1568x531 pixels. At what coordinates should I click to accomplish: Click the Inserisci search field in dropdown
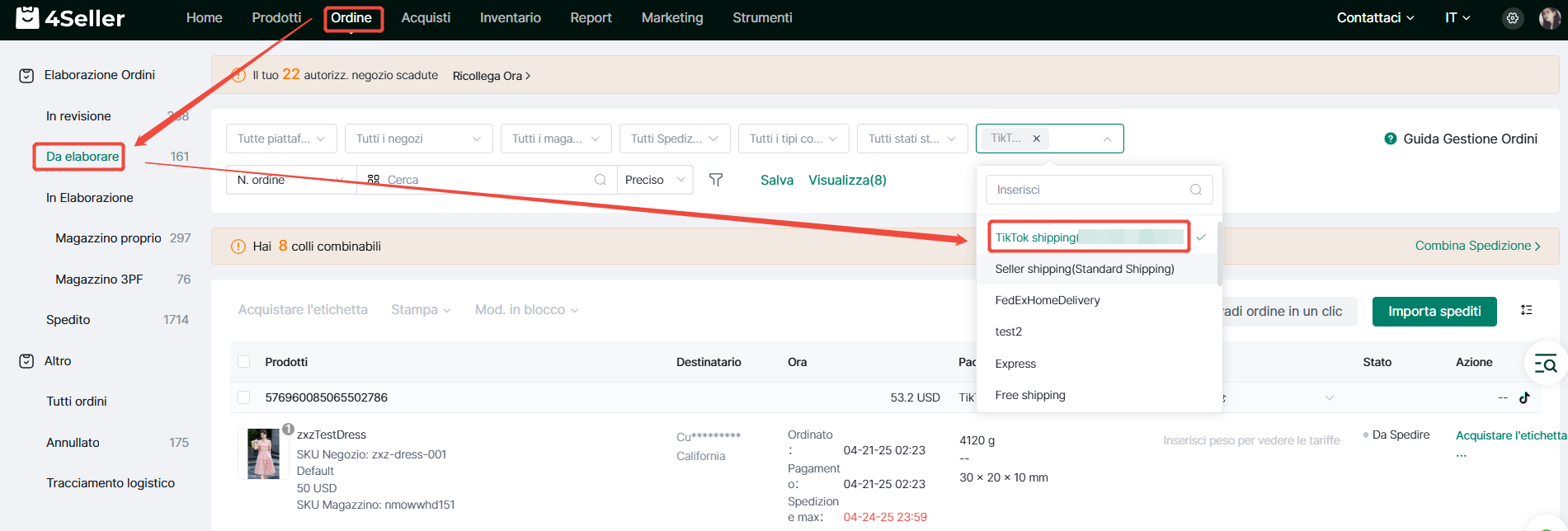[x=1089, y=190]
